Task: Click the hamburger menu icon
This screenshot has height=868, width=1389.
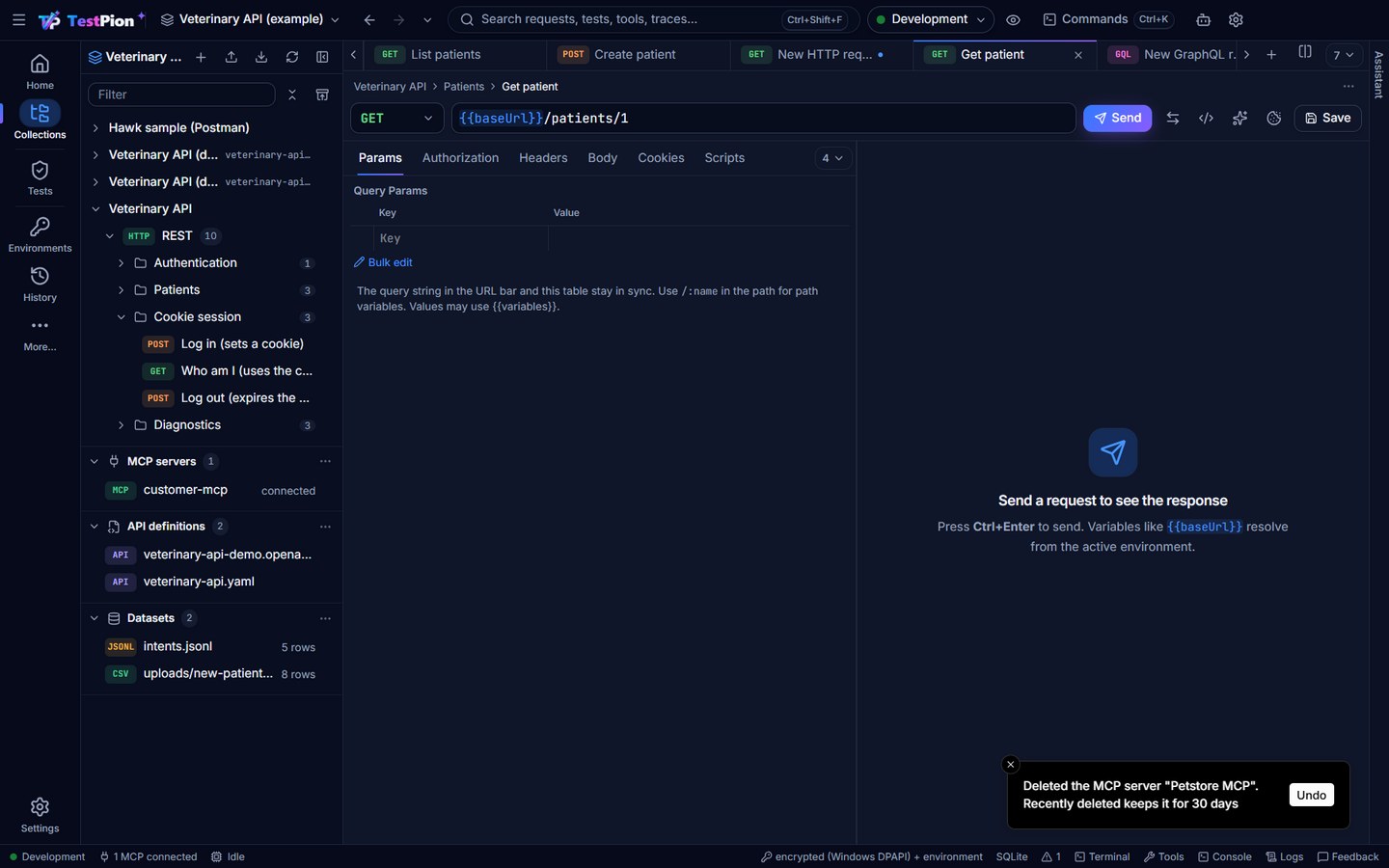Action: [18, 19]
